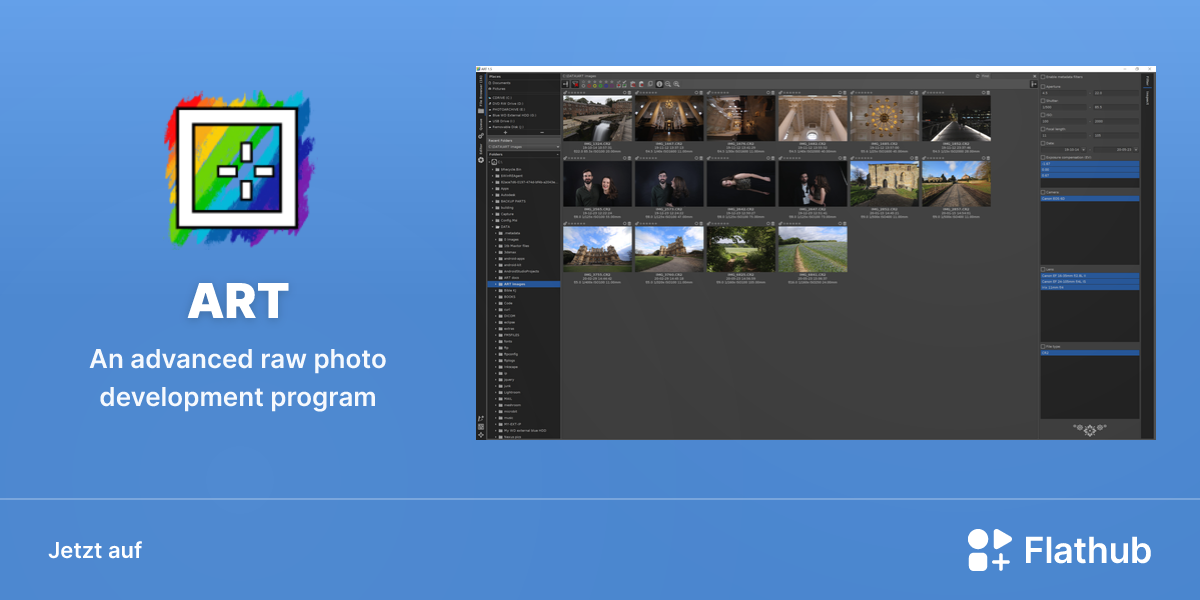The image size is (1200, 600).
Task: Click the red color label filter dot
Action: (x=589, y=85)
